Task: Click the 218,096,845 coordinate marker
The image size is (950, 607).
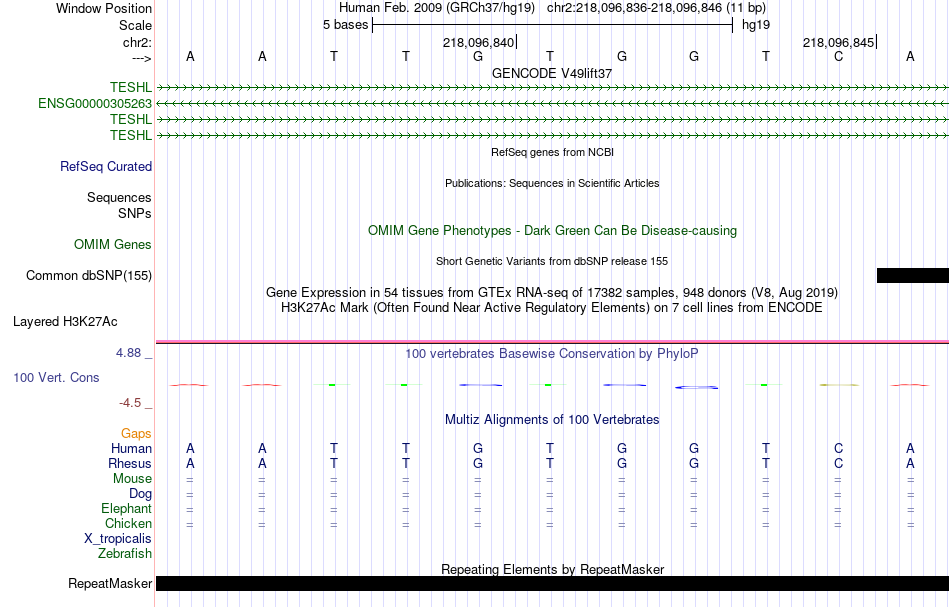Action: [x=839, y=42]
